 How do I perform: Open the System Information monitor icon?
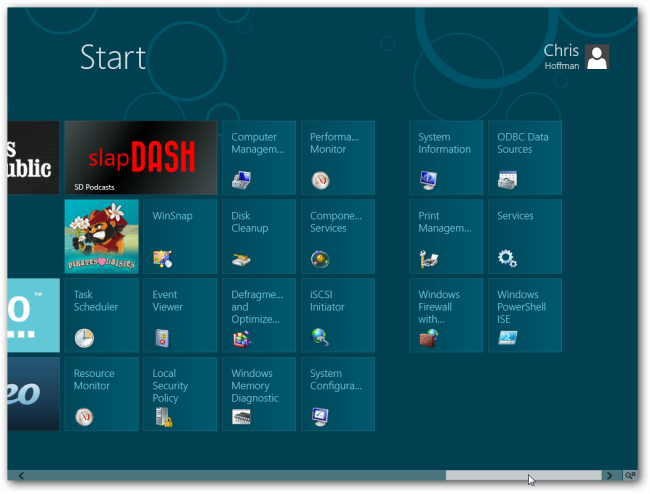click(x=428, y=180)
